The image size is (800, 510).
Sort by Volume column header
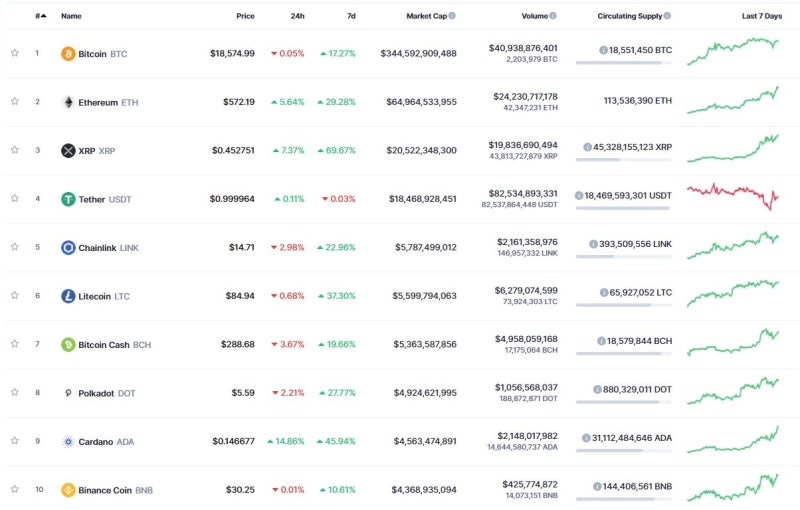tap(535, 16)
